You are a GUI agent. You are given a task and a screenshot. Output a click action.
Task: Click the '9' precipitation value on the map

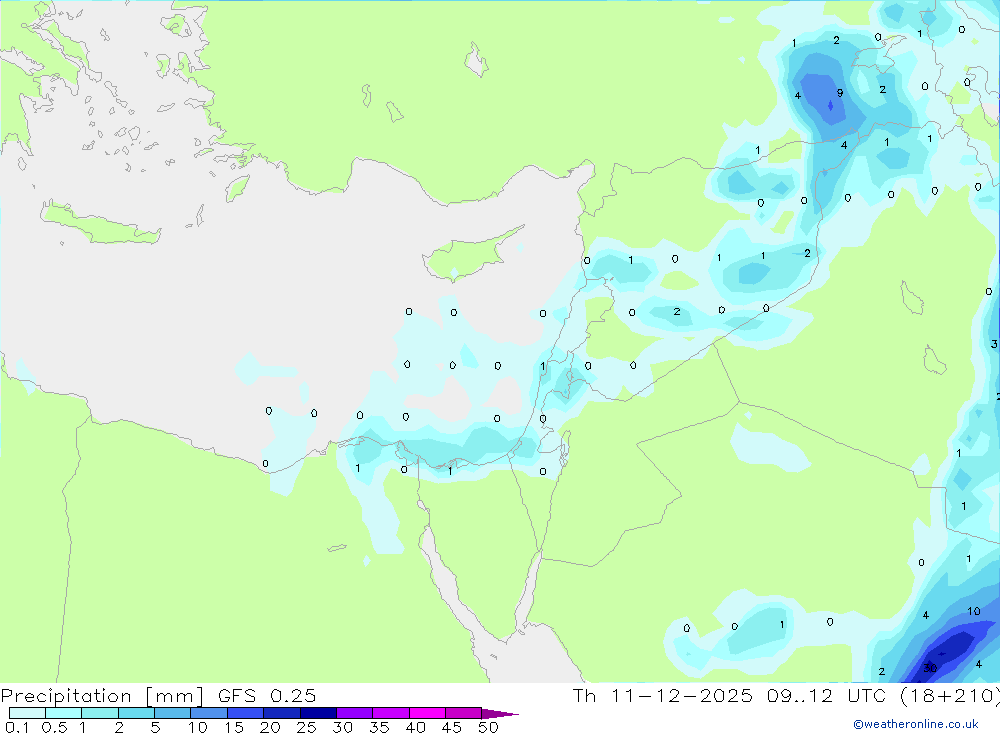click(840, 93)
